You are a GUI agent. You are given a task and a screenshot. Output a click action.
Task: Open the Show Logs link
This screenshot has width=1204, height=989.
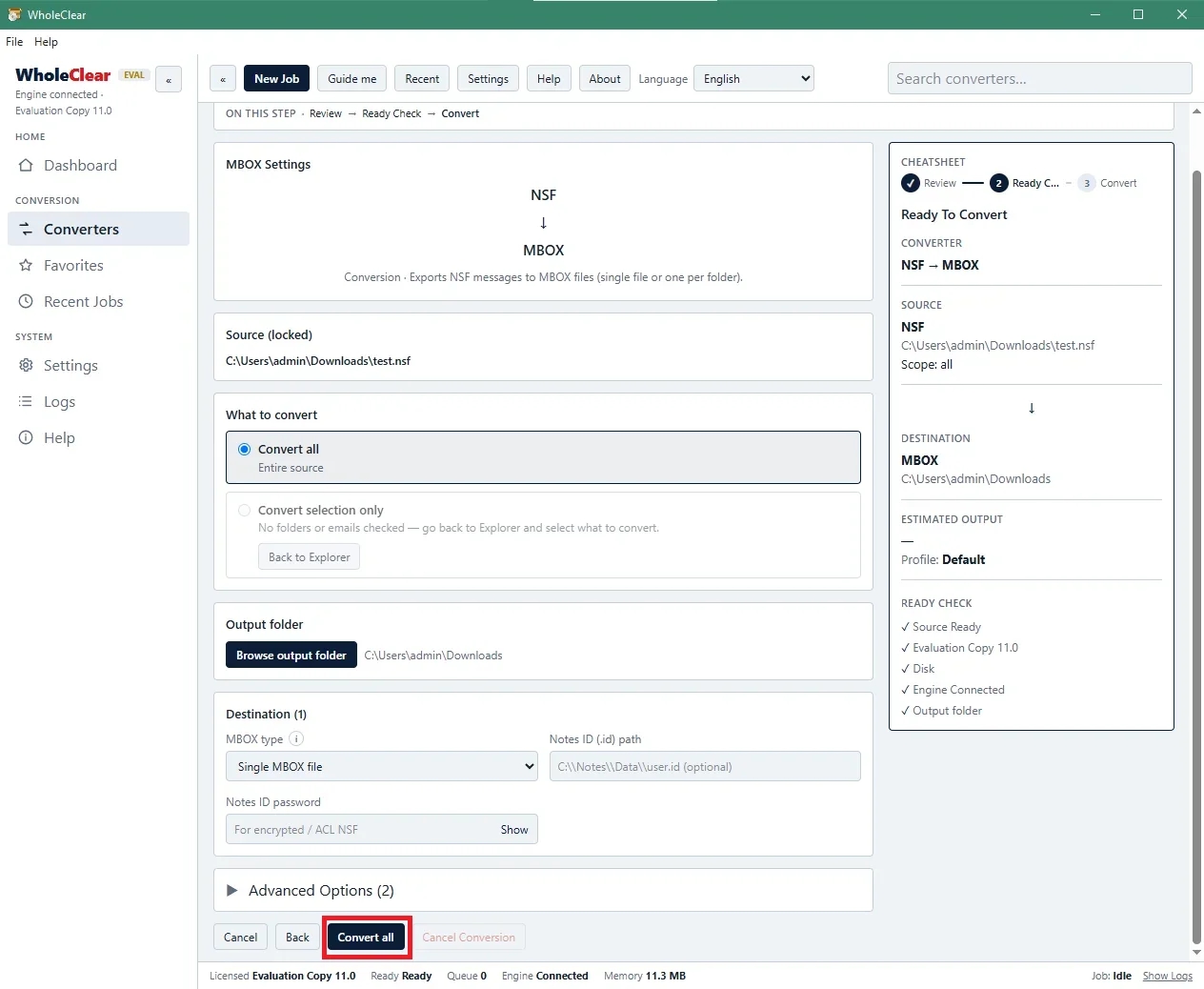click(1167, 976)
